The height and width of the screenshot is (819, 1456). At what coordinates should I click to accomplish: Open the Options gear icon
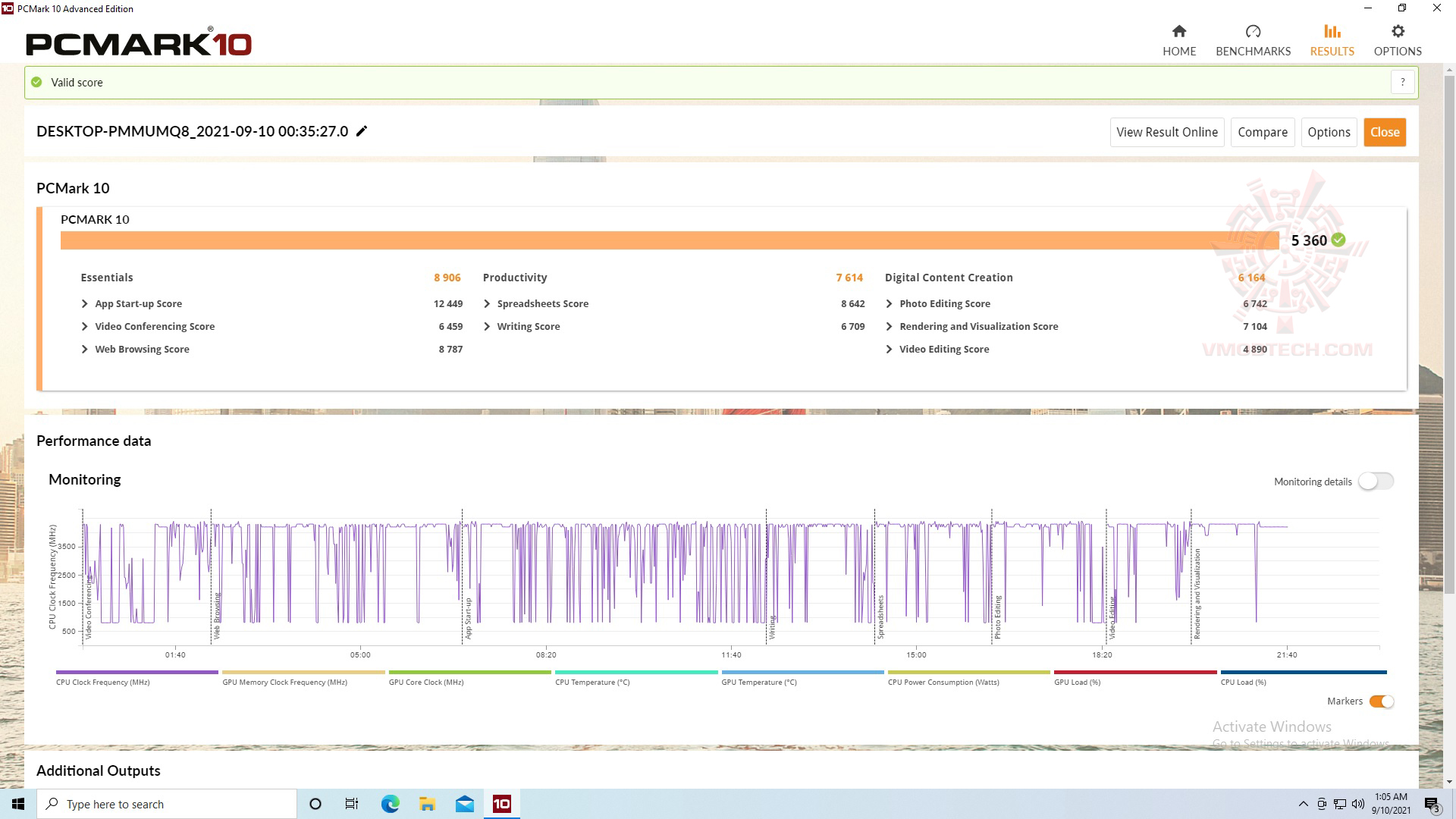1398,32
